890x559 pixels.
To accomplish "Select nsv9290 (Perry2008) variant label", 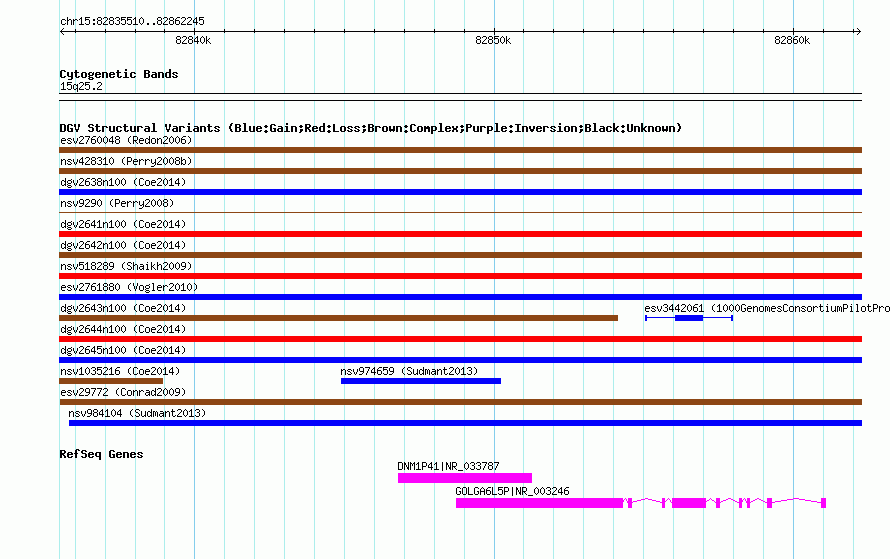I will 117,203.
